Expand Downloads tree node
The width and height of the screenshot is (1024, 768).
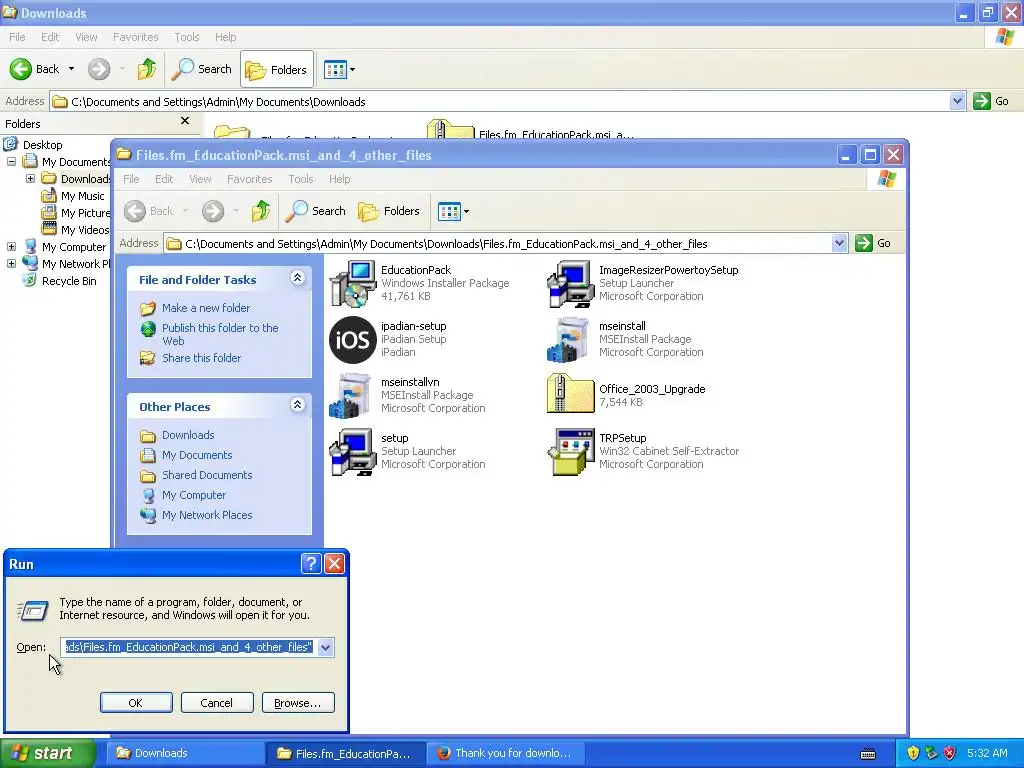30,178
